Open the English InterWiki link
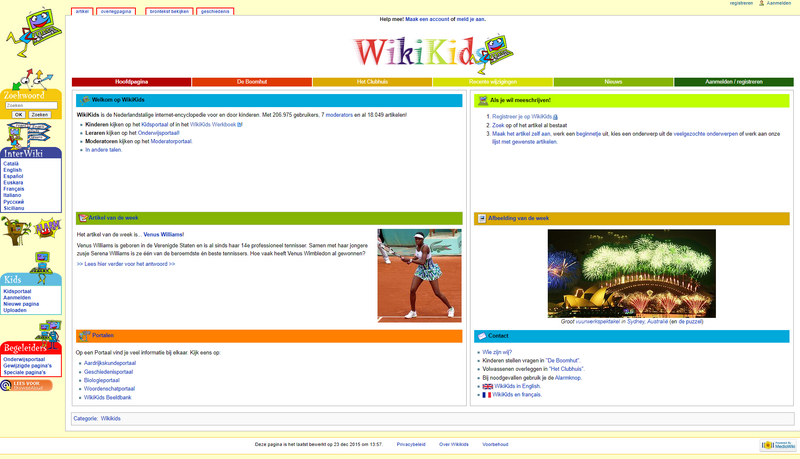The width and height of the screenshot is (800, 459). [12, 170]
